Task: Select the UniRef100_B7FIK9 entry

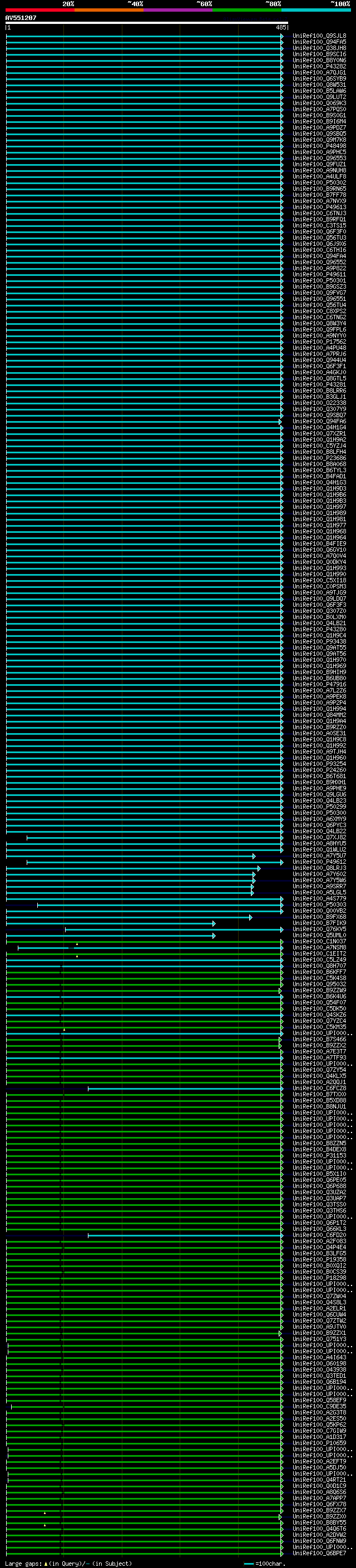Action: [x=319, y=923]
